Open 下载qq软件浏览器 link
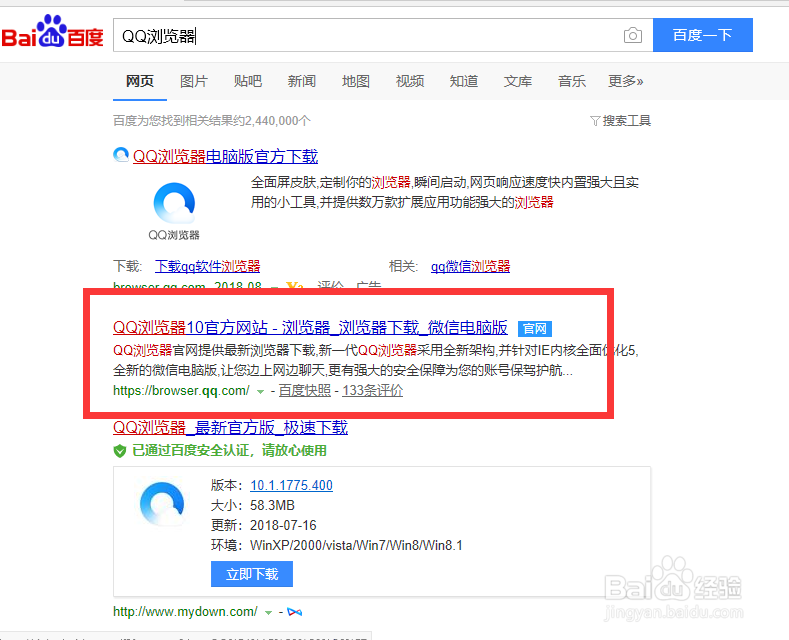 click(207, 266)
